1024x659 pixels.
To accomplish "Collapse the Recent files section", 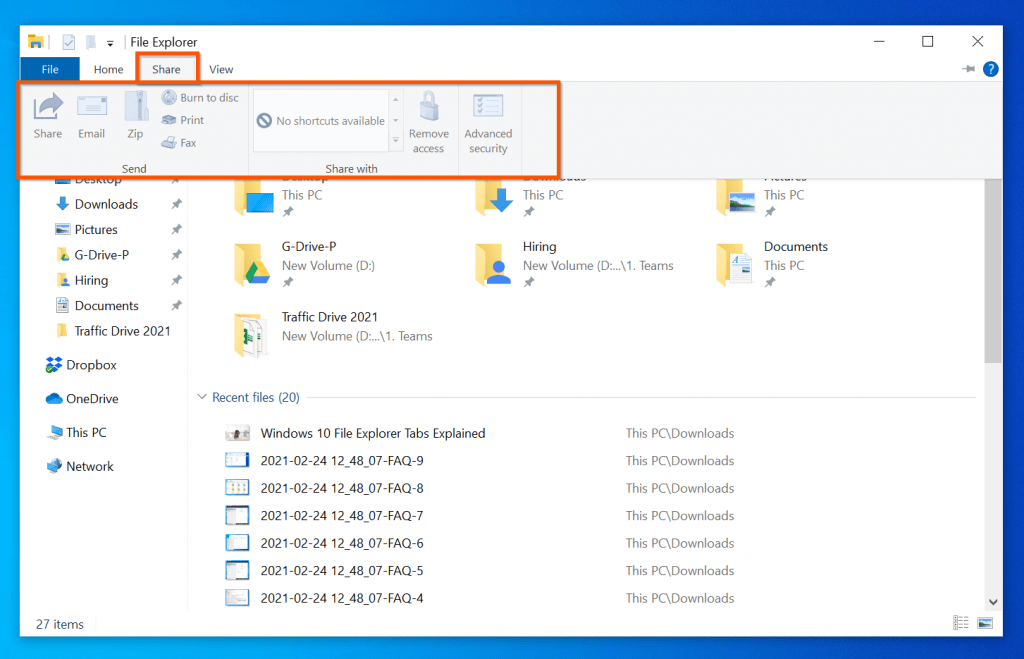I will point(202,397).
